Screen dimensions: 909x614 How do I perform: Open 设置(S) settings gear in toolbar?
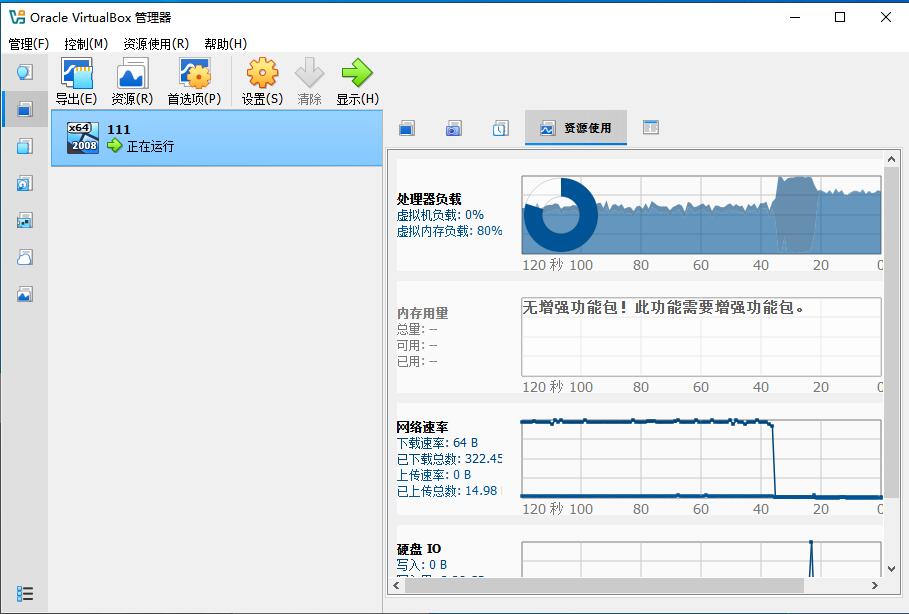click(262, 82)
